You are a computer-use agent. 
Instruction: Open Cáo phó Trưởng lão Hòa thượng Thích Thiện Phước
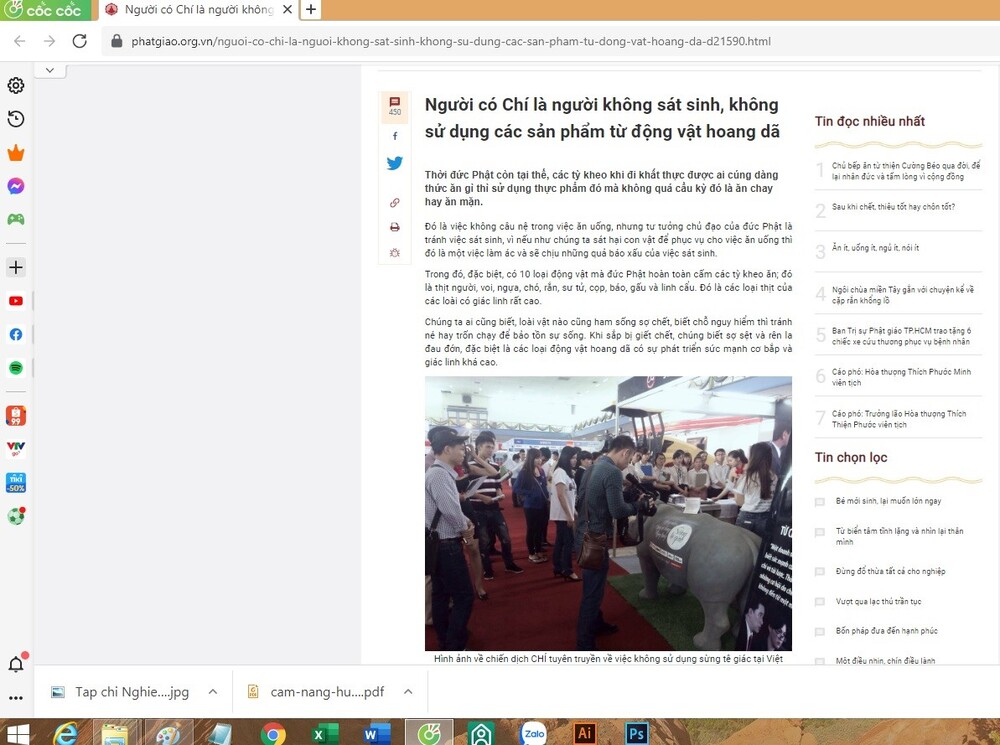pyautogui.click(x=899, y=419)
